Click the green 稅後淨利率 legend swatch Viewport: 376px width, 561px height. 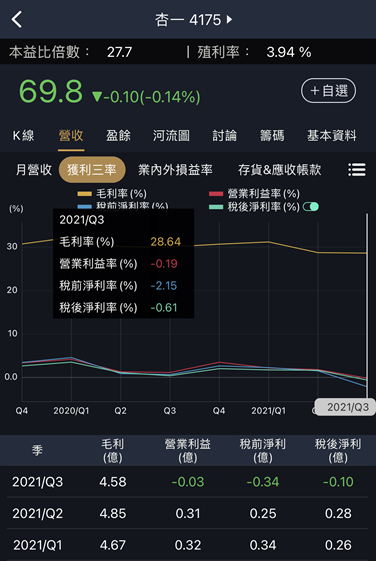coord(216,207)
